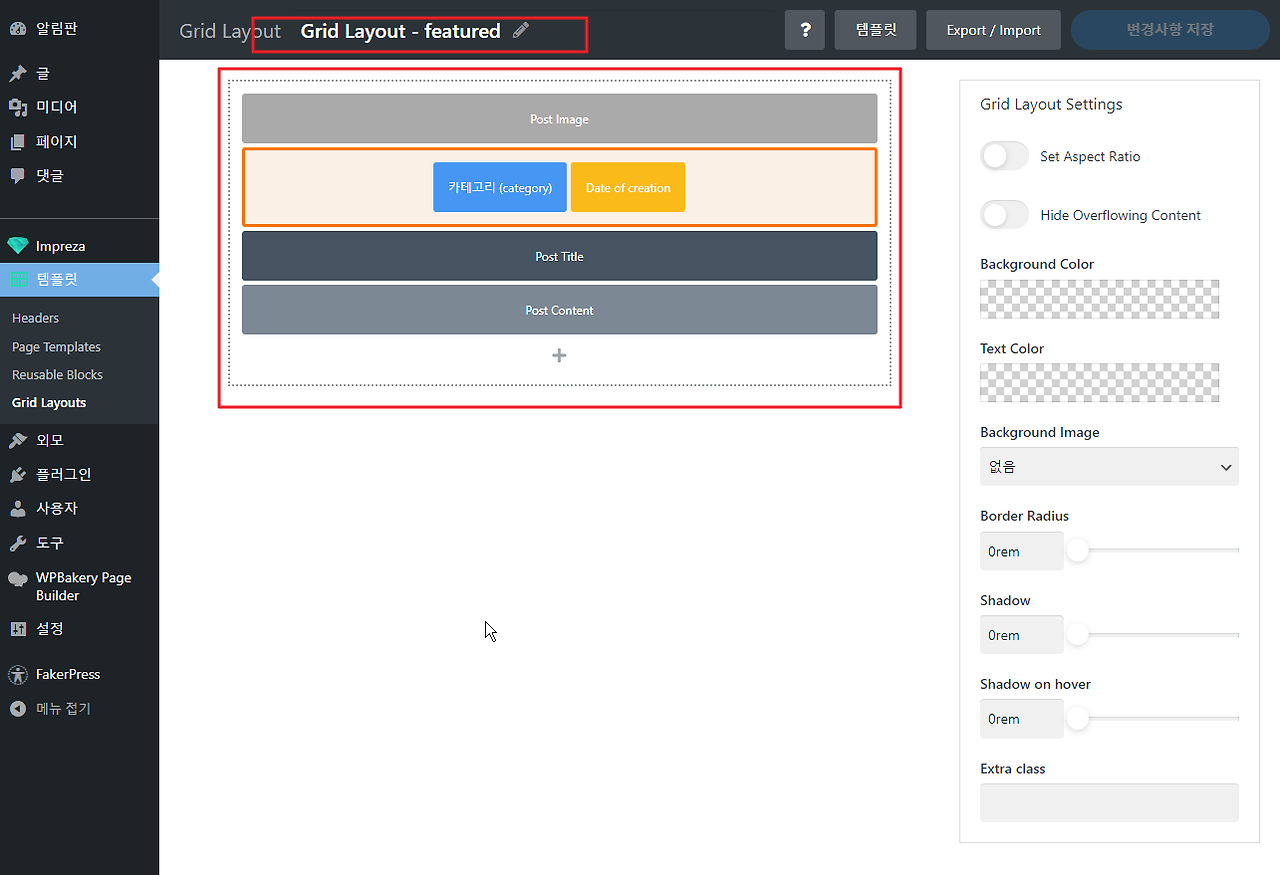This screenshot has height=875, width=1280.
Task: Open Page Templates submenu item
Action: [56, 347]
